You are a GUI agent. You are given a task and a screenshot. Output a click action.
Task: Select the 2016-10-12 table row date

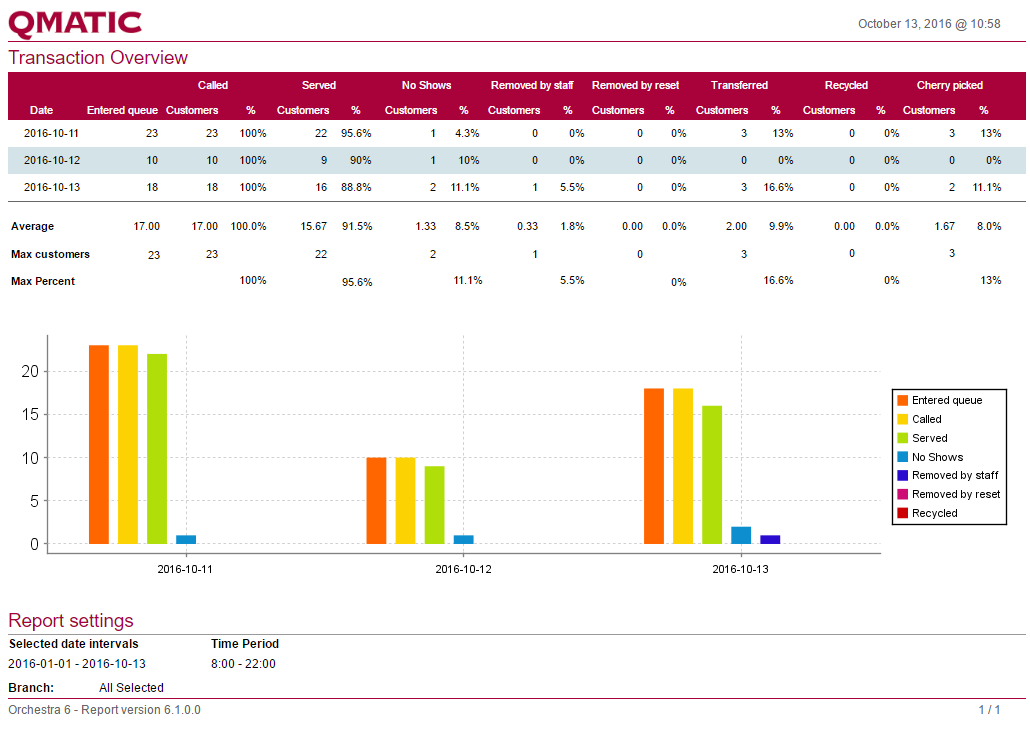(x=51, y=160)
